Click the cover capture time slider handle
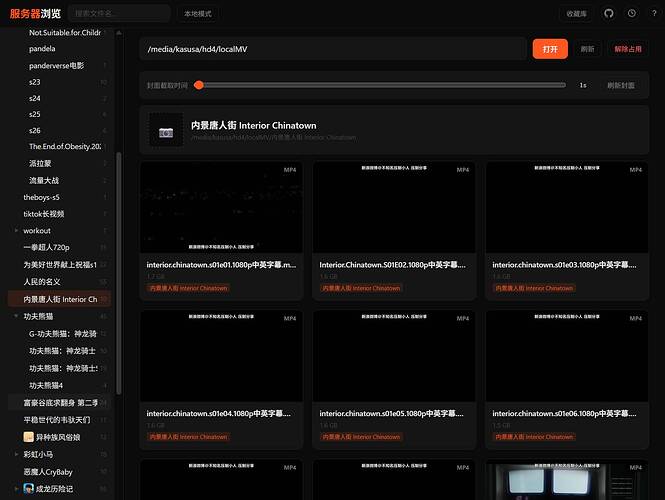The width and height of the screenshot is (665, 500). [198, 85]
